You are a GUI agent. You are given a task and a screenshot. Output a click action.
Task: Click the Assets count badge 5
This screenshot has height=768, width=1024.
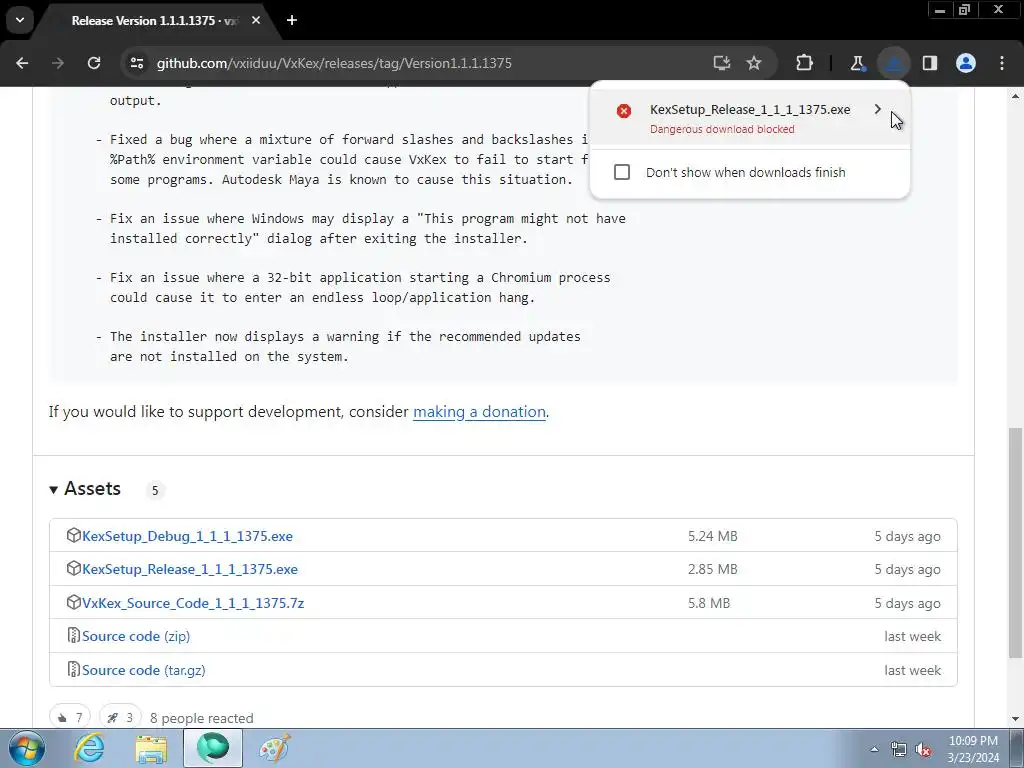155,490
